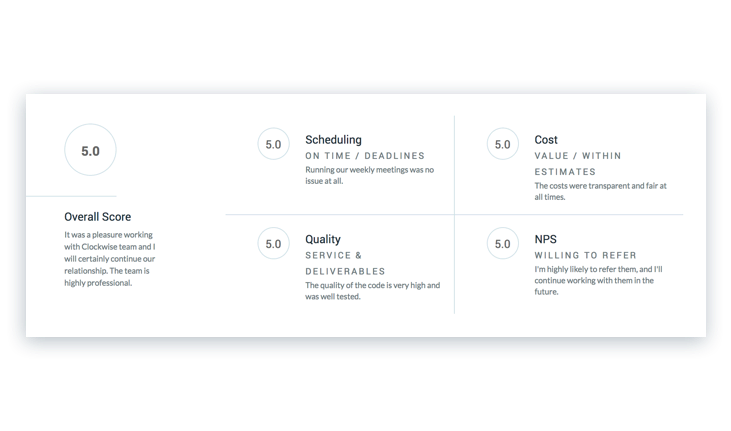Click the comment about well tested code
The image size is (731, 431).
click(x=372, y=291)
